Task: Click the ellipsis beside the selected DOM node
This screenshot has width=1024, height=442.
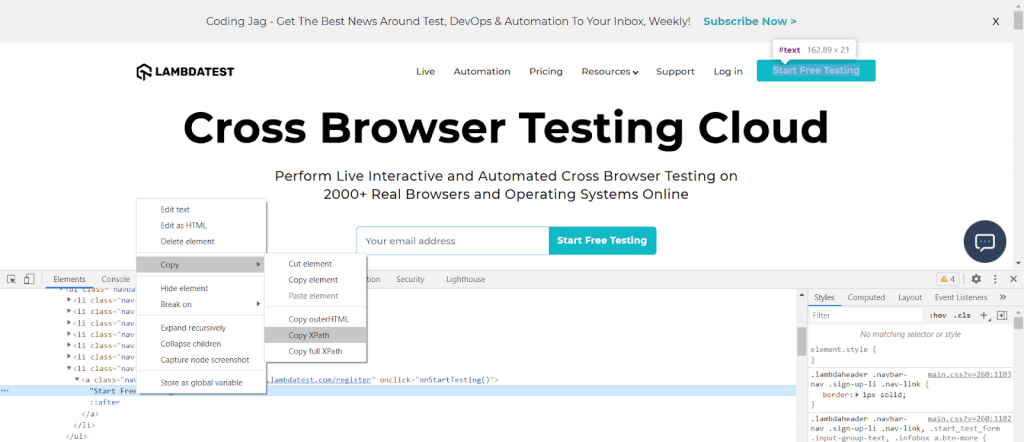Action: click(x=5, y=390)
